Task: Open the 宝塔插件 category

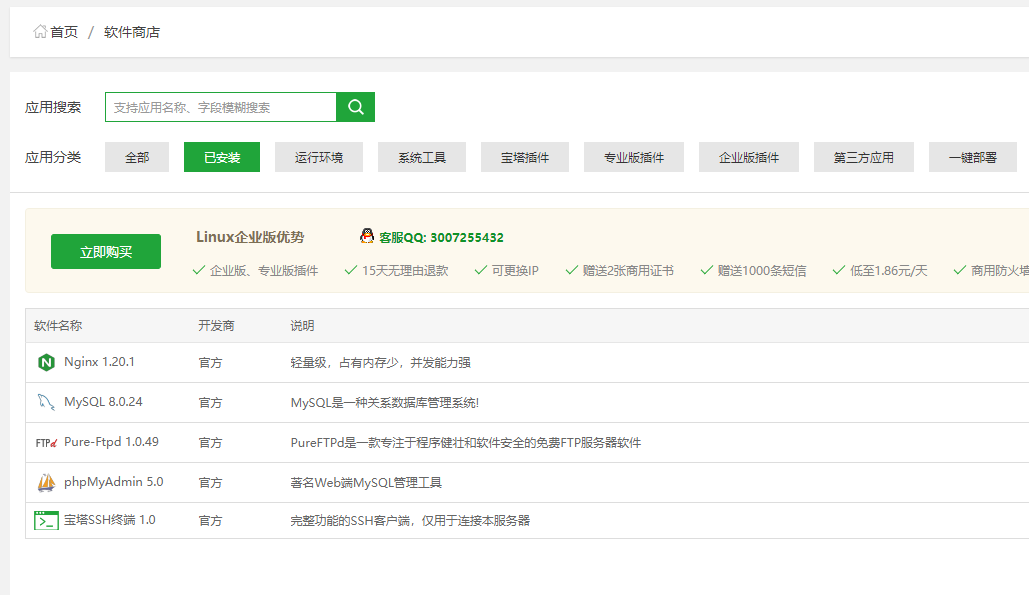Action: click(x=525, y=157)
